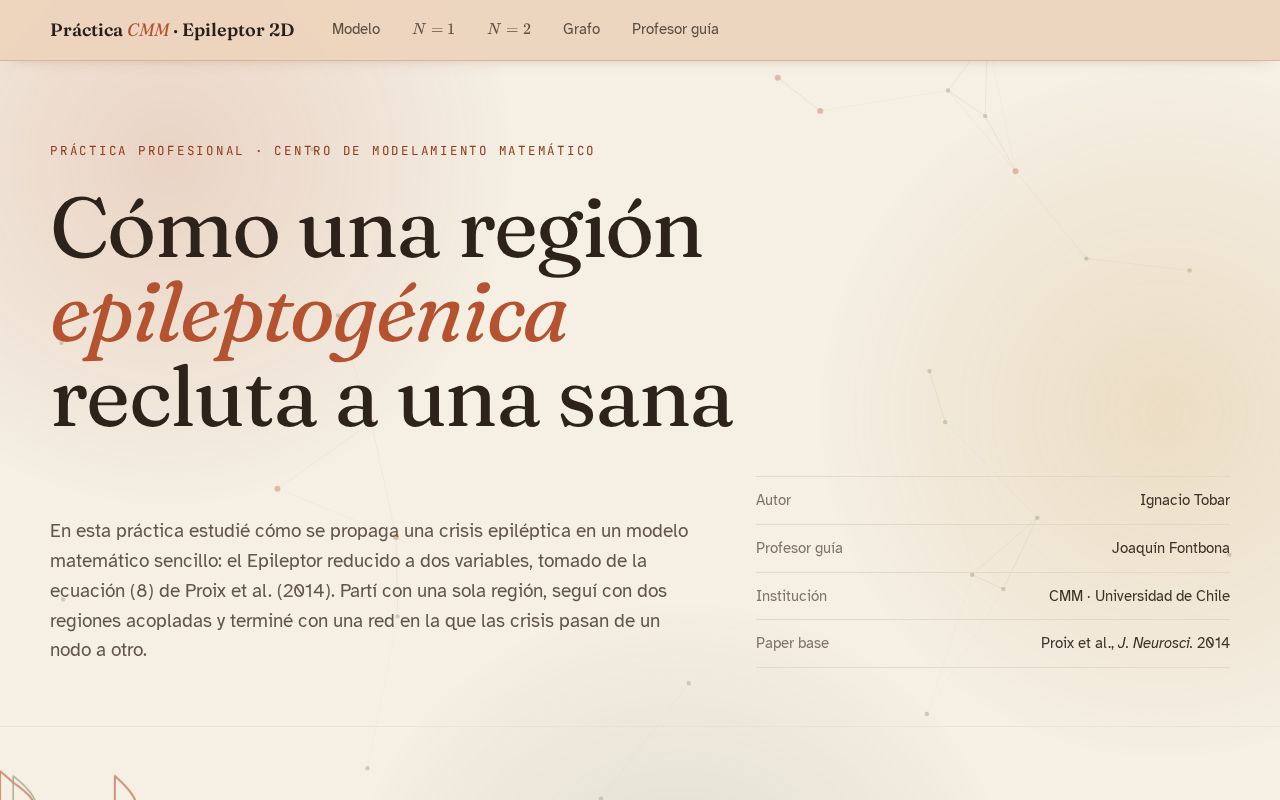Click the Paper base row label
Viewport: 1280px width, 800px height.
[x=792, y=643]
